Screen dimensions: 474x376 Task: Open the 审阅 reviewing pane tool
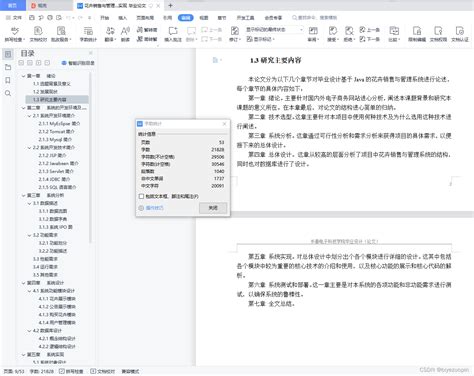313,34
